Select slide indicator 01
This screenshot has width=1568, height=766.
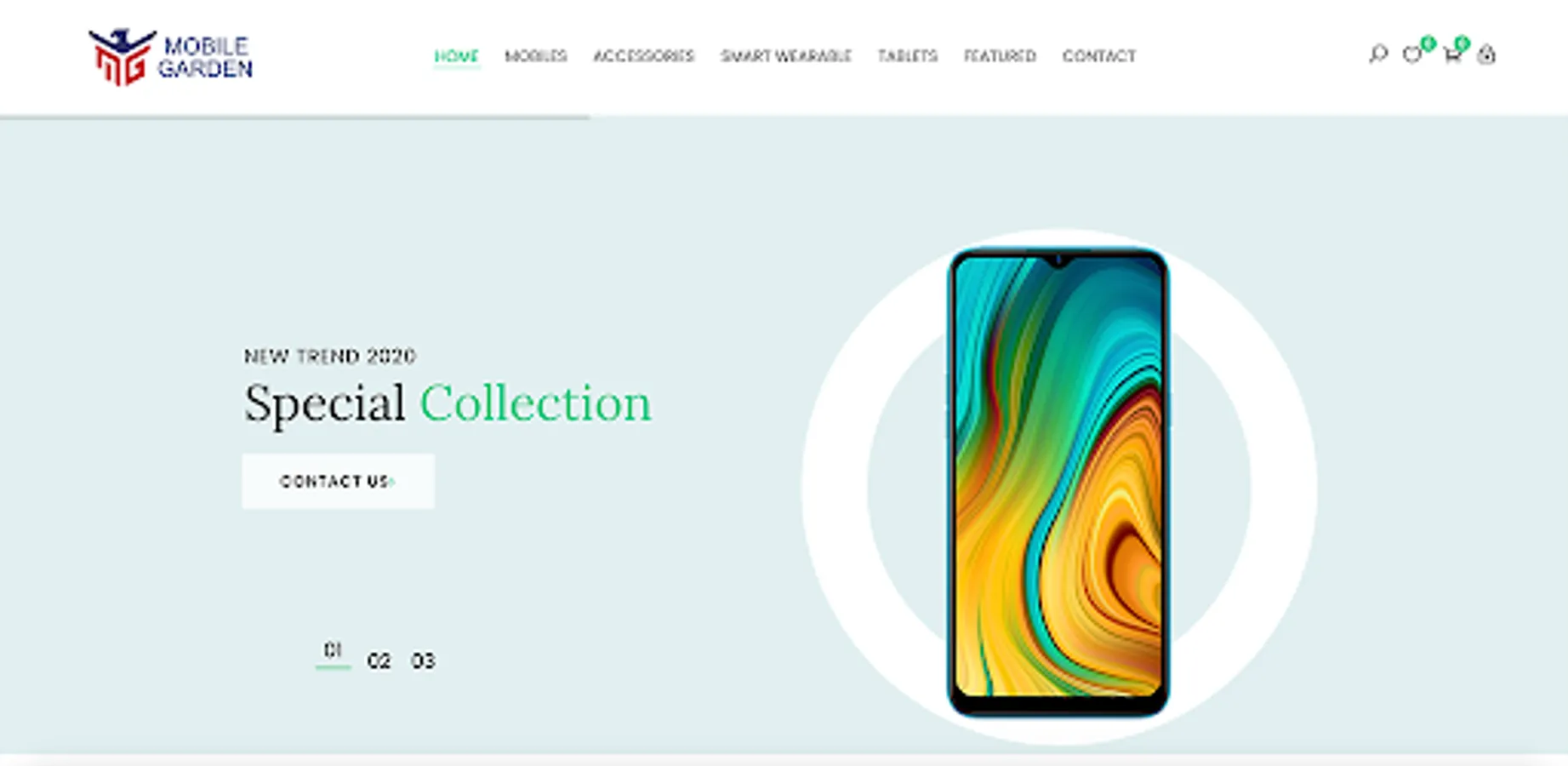pos(333,652)
